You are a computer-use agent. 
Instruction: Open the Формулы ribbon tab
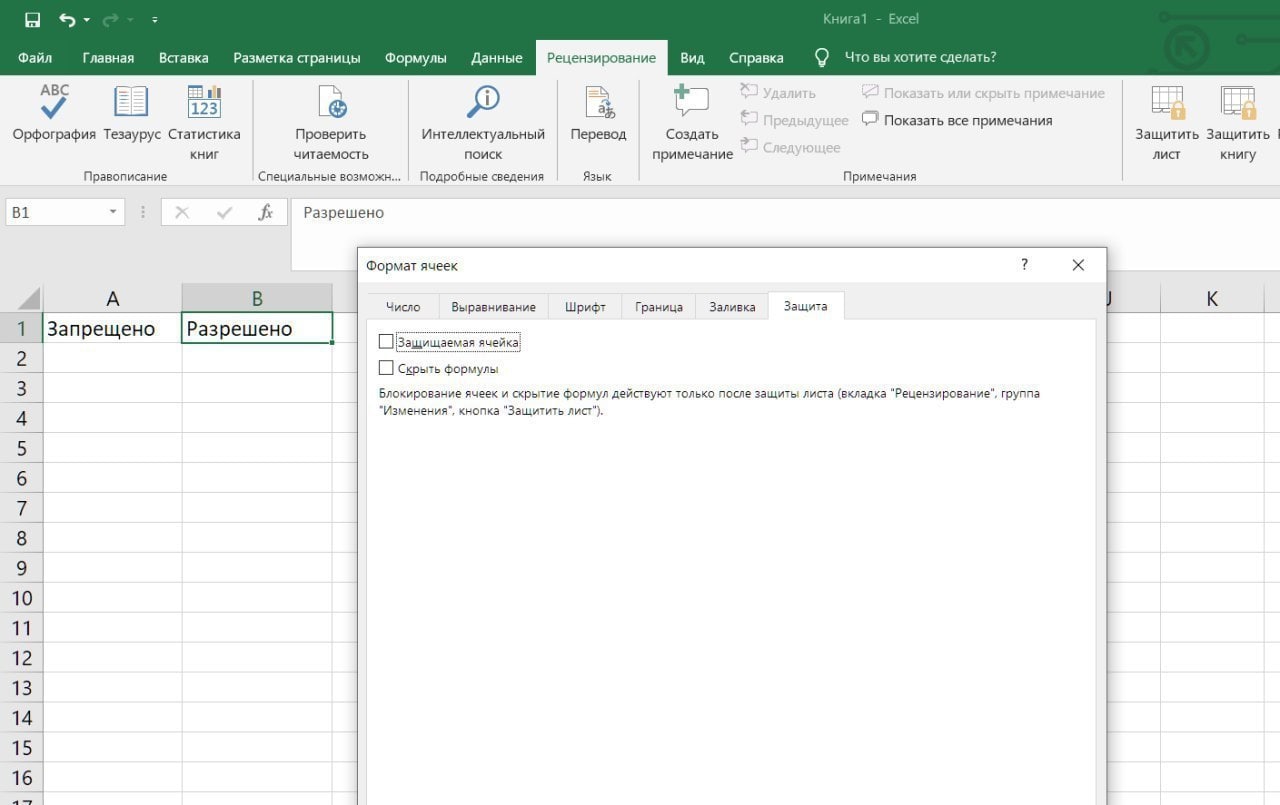tap(415, 58)
